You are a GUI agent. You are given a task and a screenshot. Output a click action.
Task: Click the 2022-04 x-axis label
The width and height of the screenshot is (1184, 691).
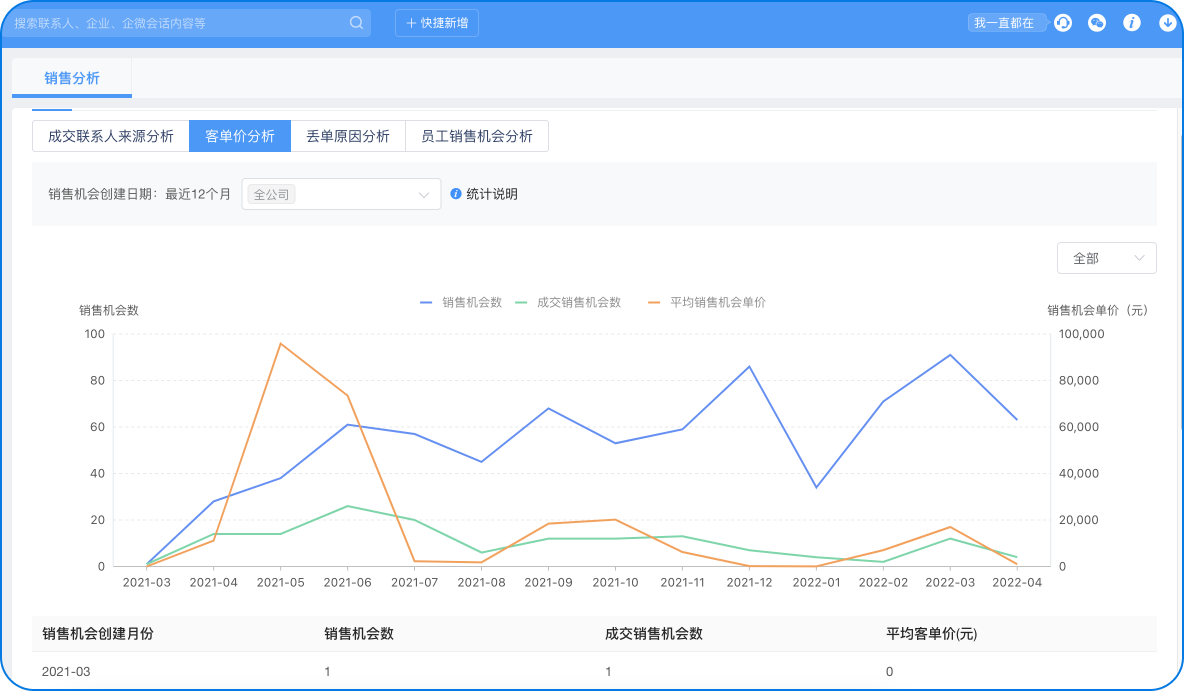(x=1017, y=582)
